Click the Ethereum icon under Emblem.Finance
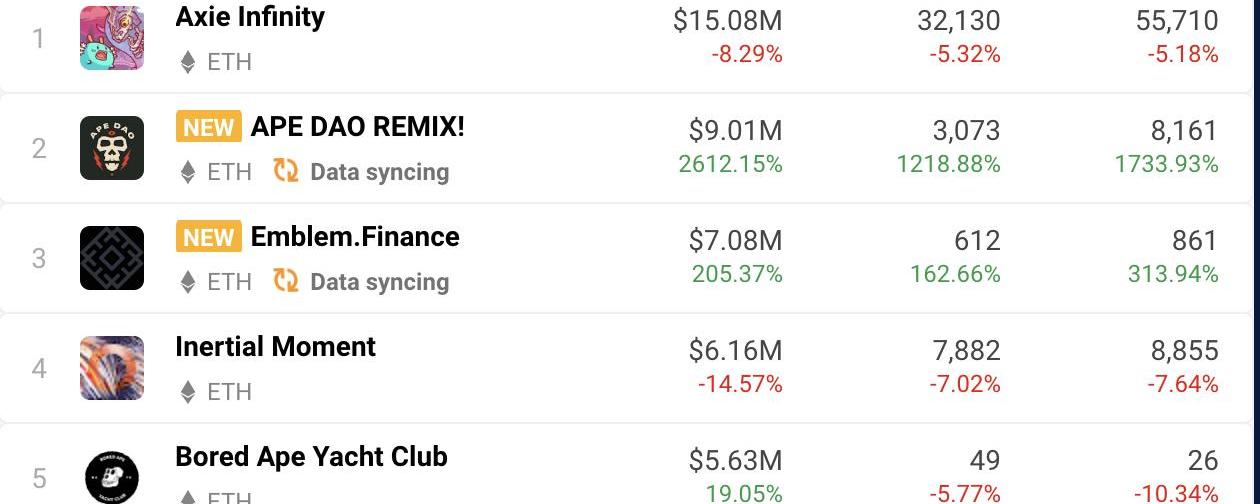 187,282
